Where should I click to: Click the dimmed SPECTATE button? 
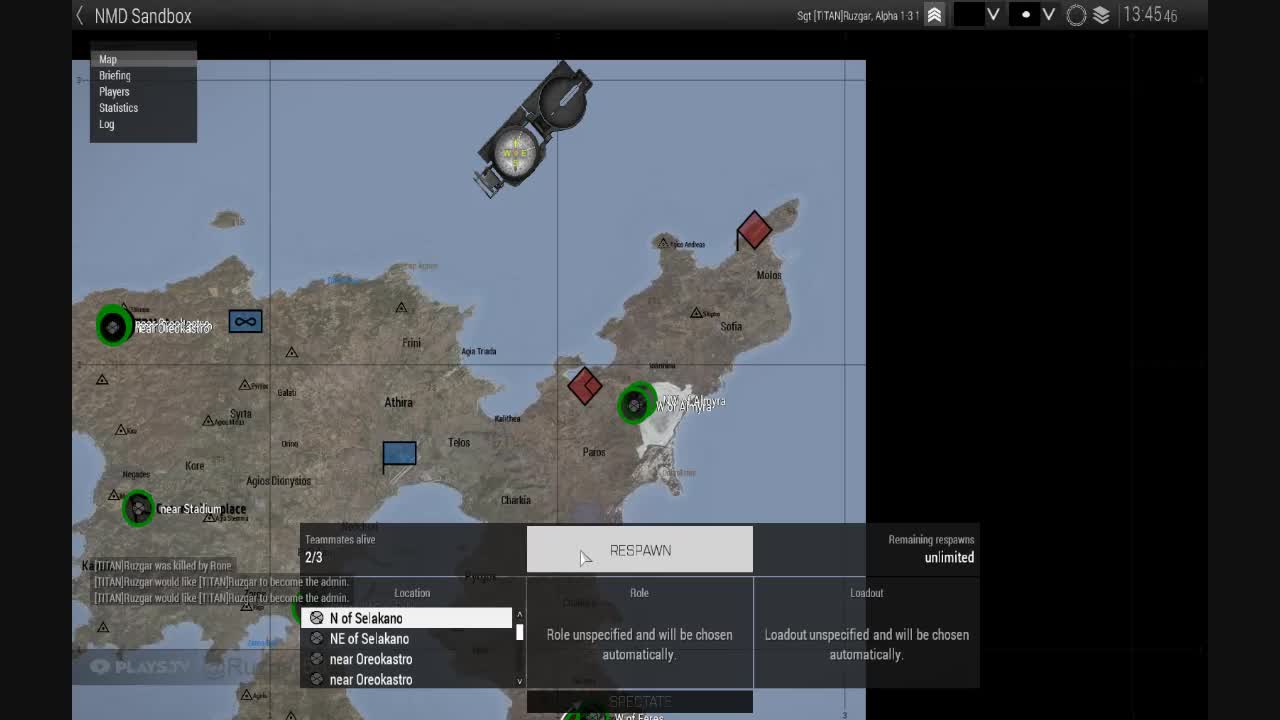coord(640,702)
